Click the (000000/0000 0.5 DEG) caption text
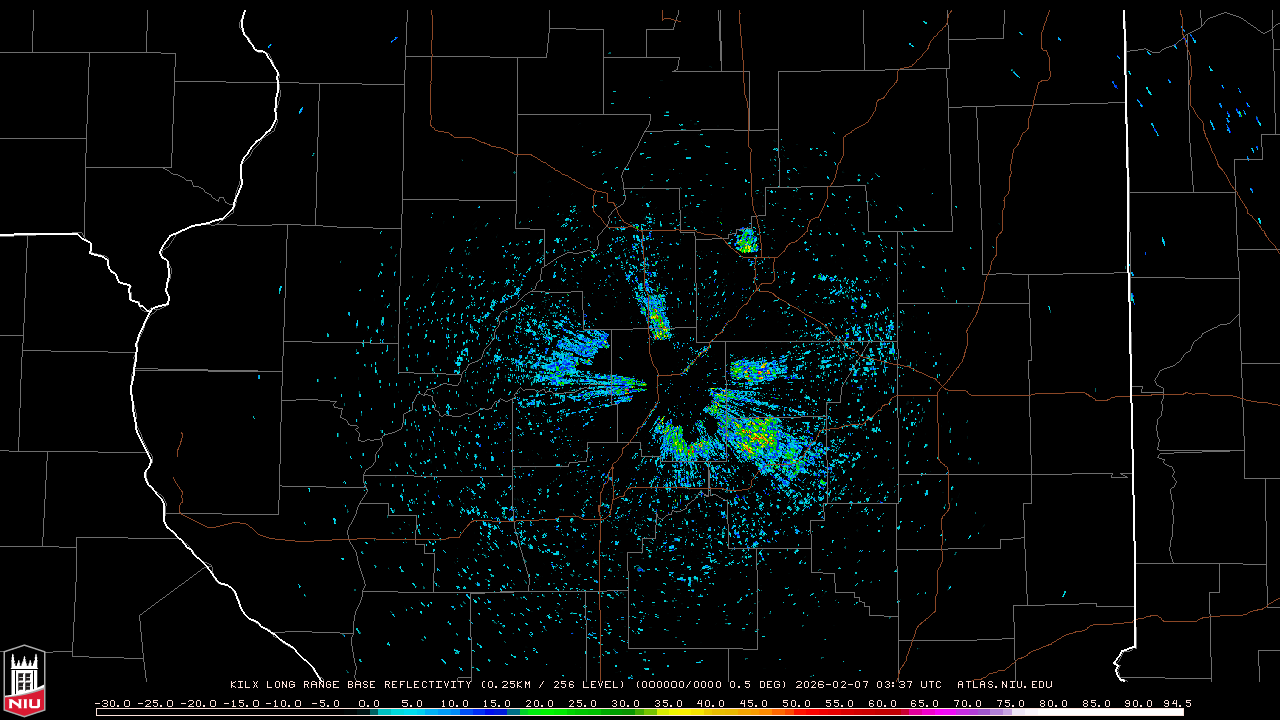 coord(713,684)
